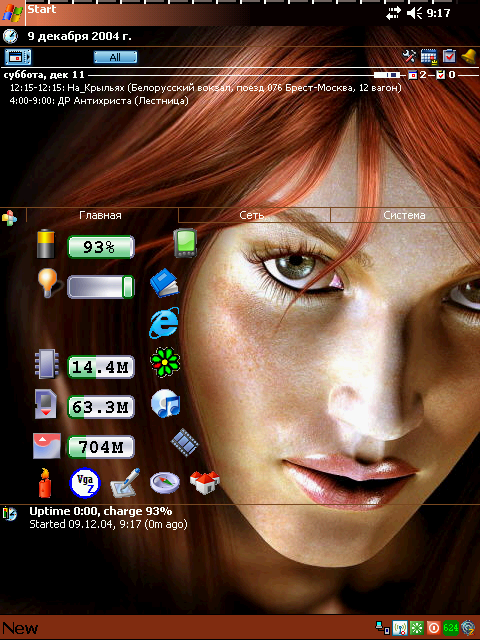The image size is (480, 640).
Task: Launch the Vga Z icon
Action: 85,483
